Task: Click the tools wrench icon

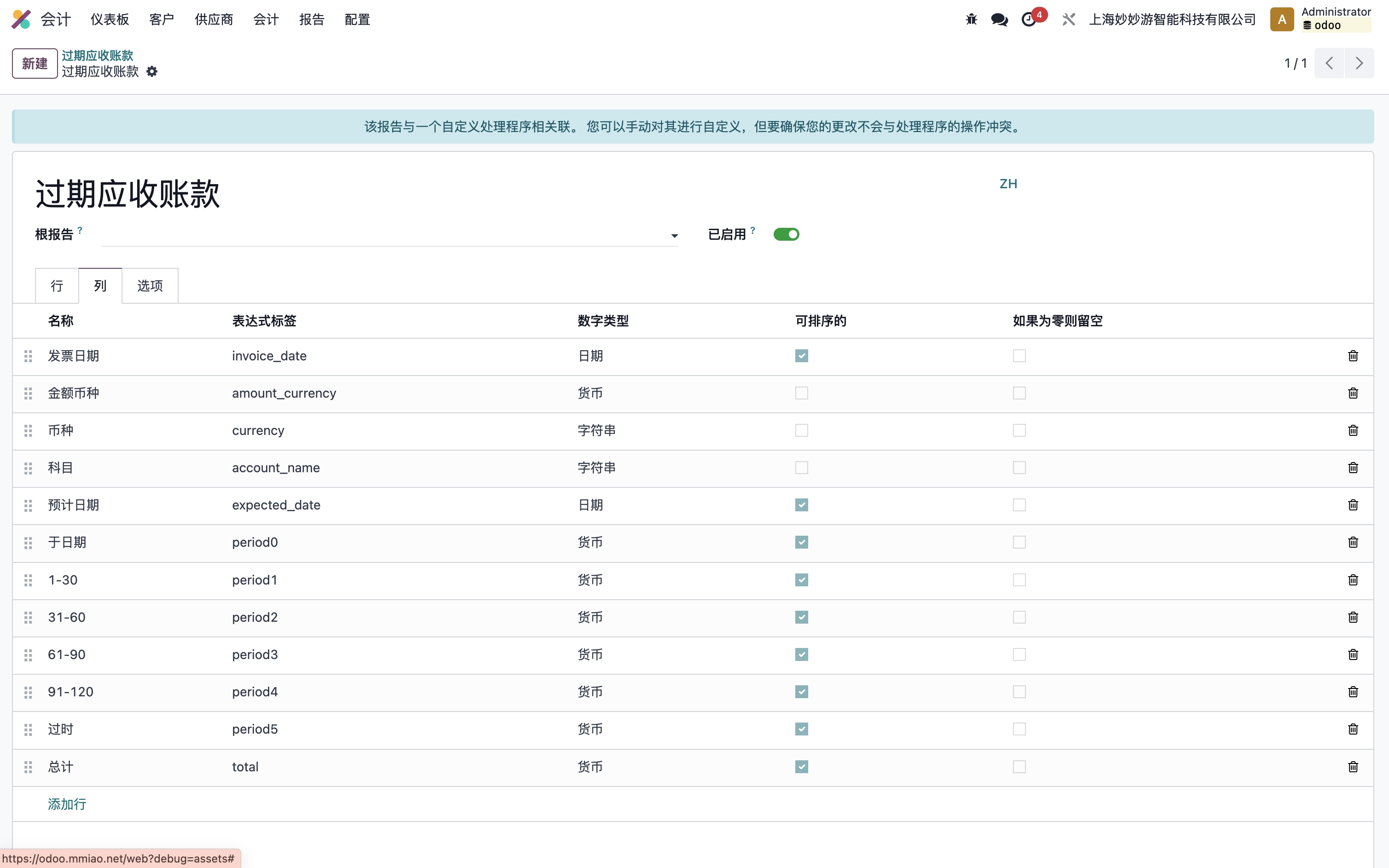Action: click(x=1068, y=19)
